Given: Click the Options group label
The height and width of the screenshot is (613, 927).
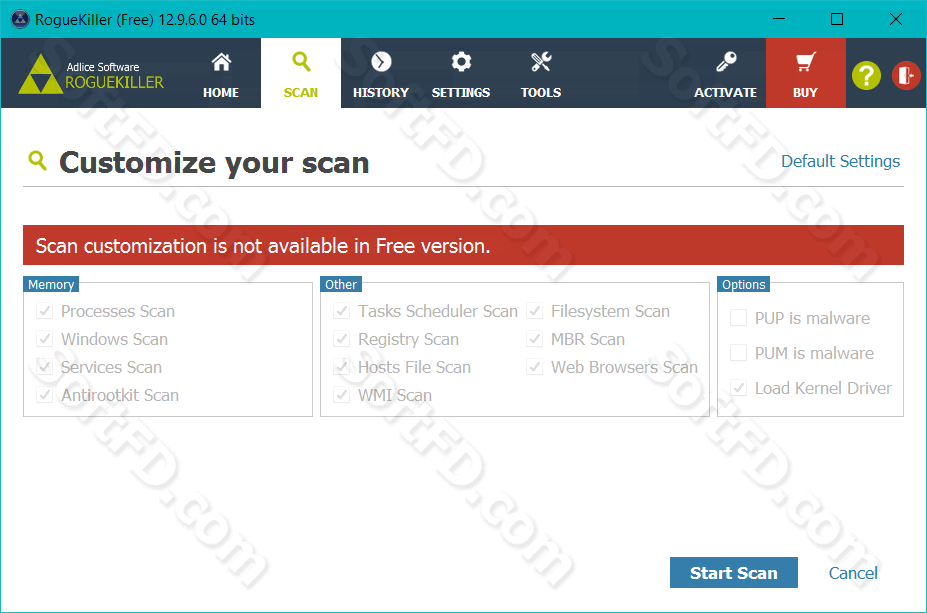Looking at the screenshot, I should (x=744, y=284).
